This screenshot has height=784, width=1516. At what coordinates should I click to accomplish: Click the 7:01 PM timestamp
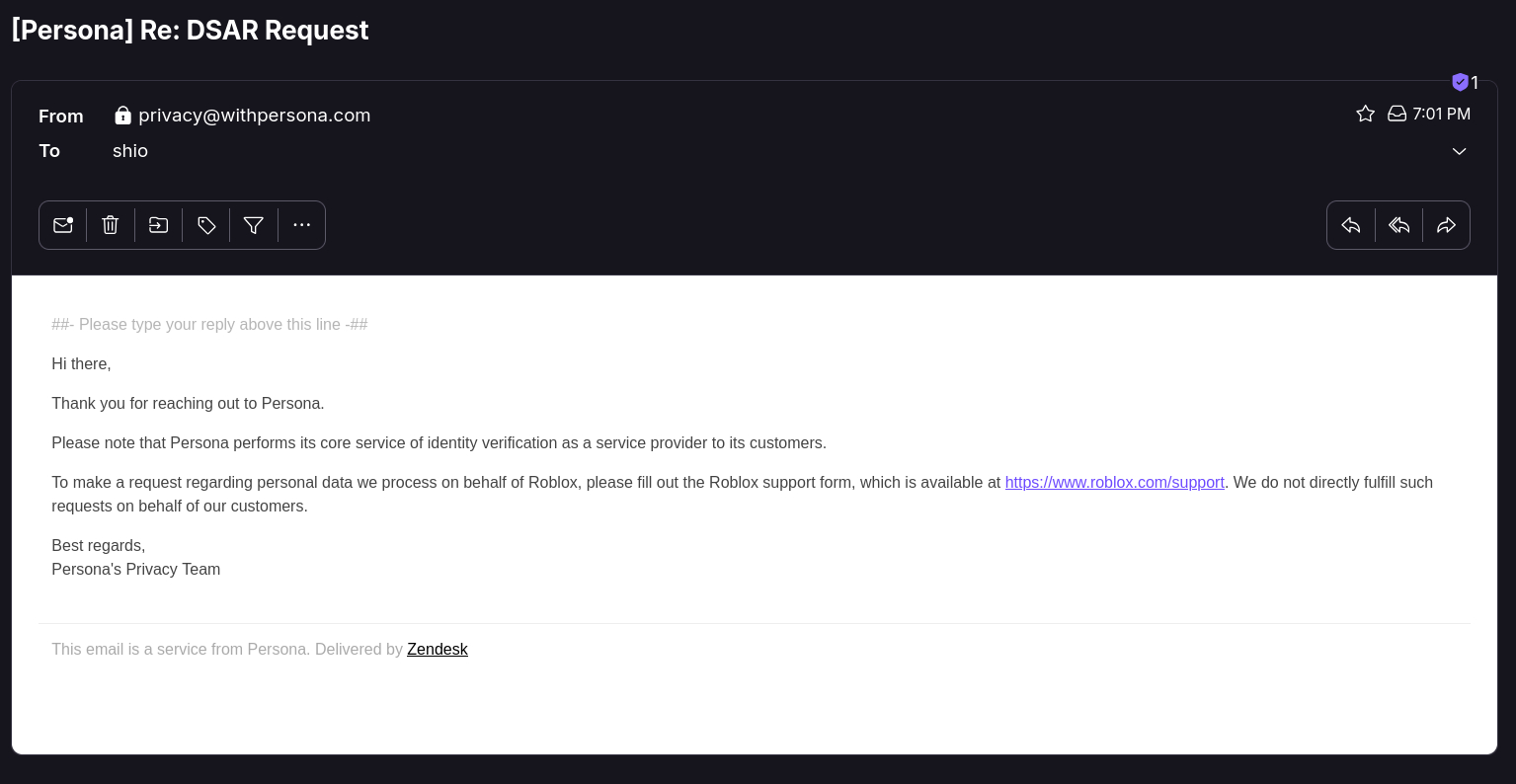click(x=1441, y=114)
